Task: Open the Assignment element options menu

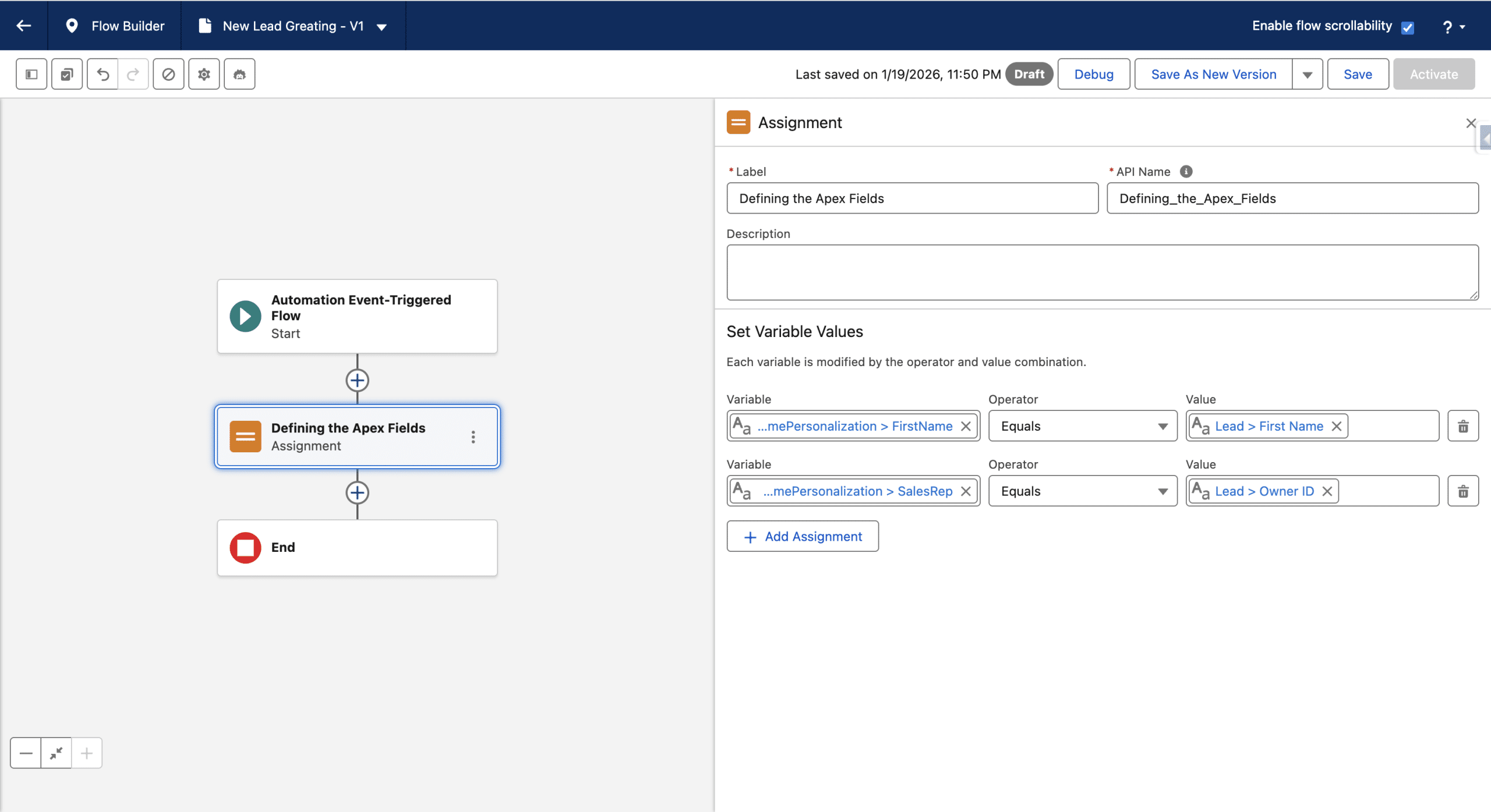Action: coord(473,437)
